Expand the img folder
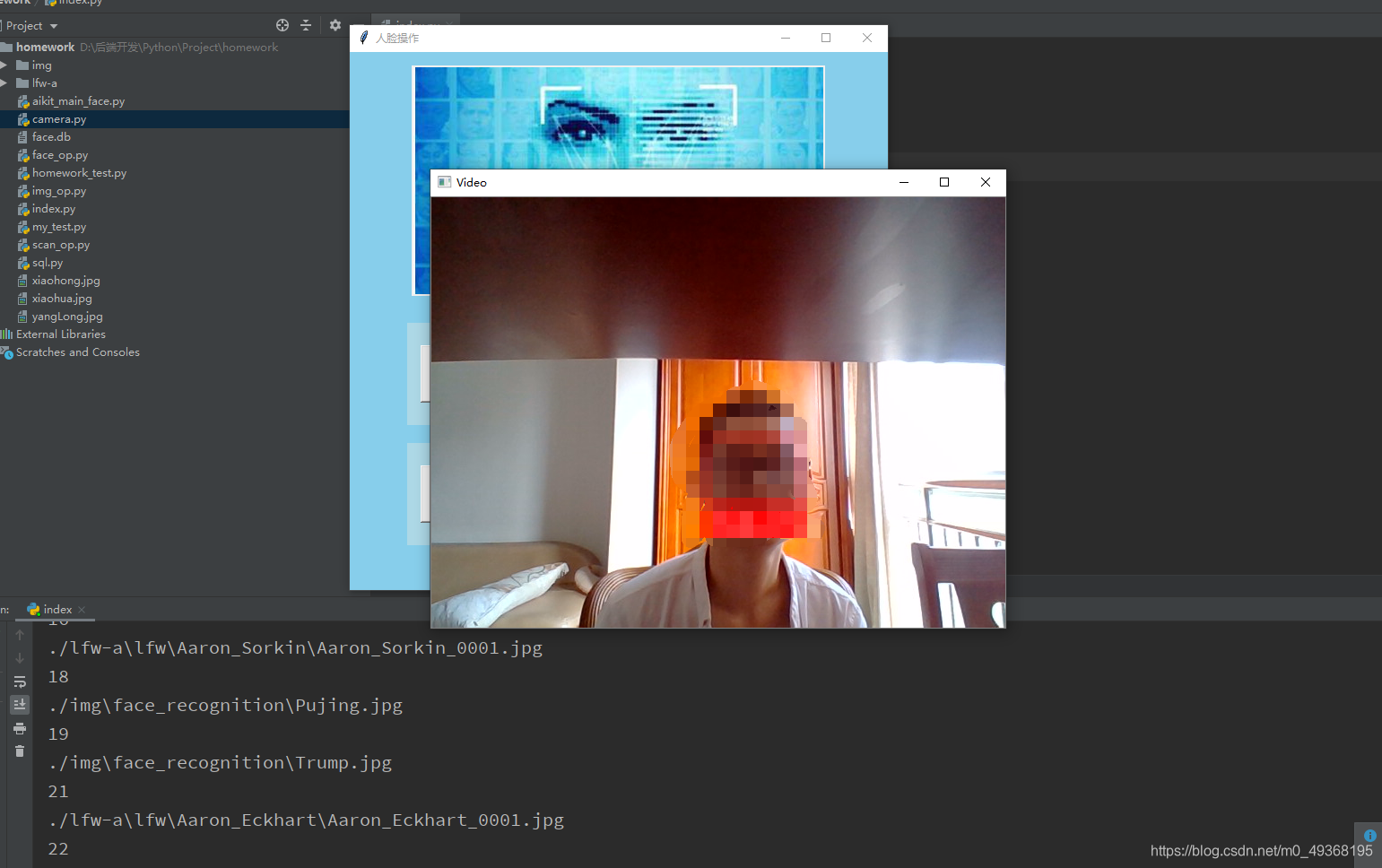This screenshot has width=1382, height=868. pyautogui.click(x=4, y=65)
